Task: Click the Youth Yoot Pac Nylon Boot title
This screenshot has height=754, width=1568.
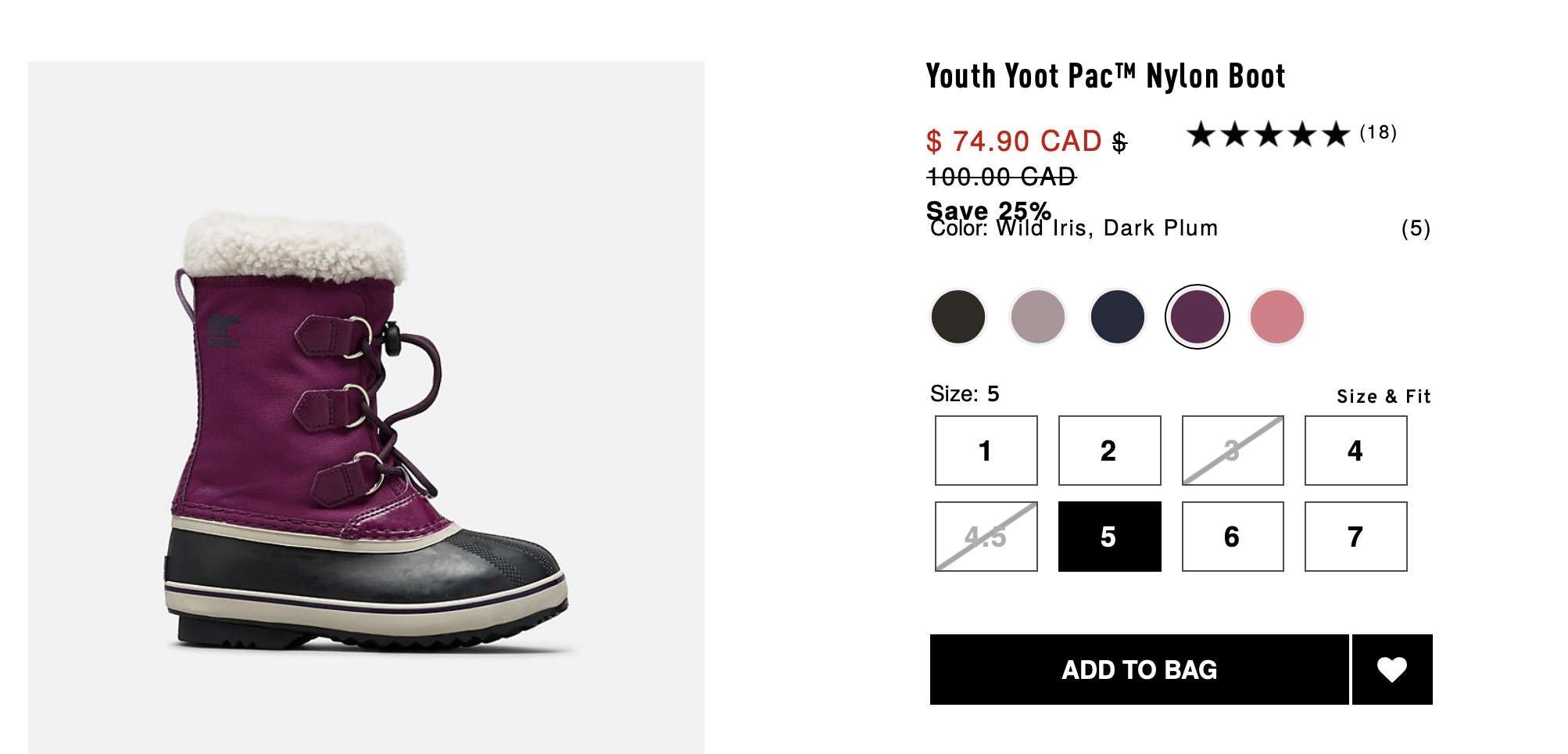Action: 1104,77
